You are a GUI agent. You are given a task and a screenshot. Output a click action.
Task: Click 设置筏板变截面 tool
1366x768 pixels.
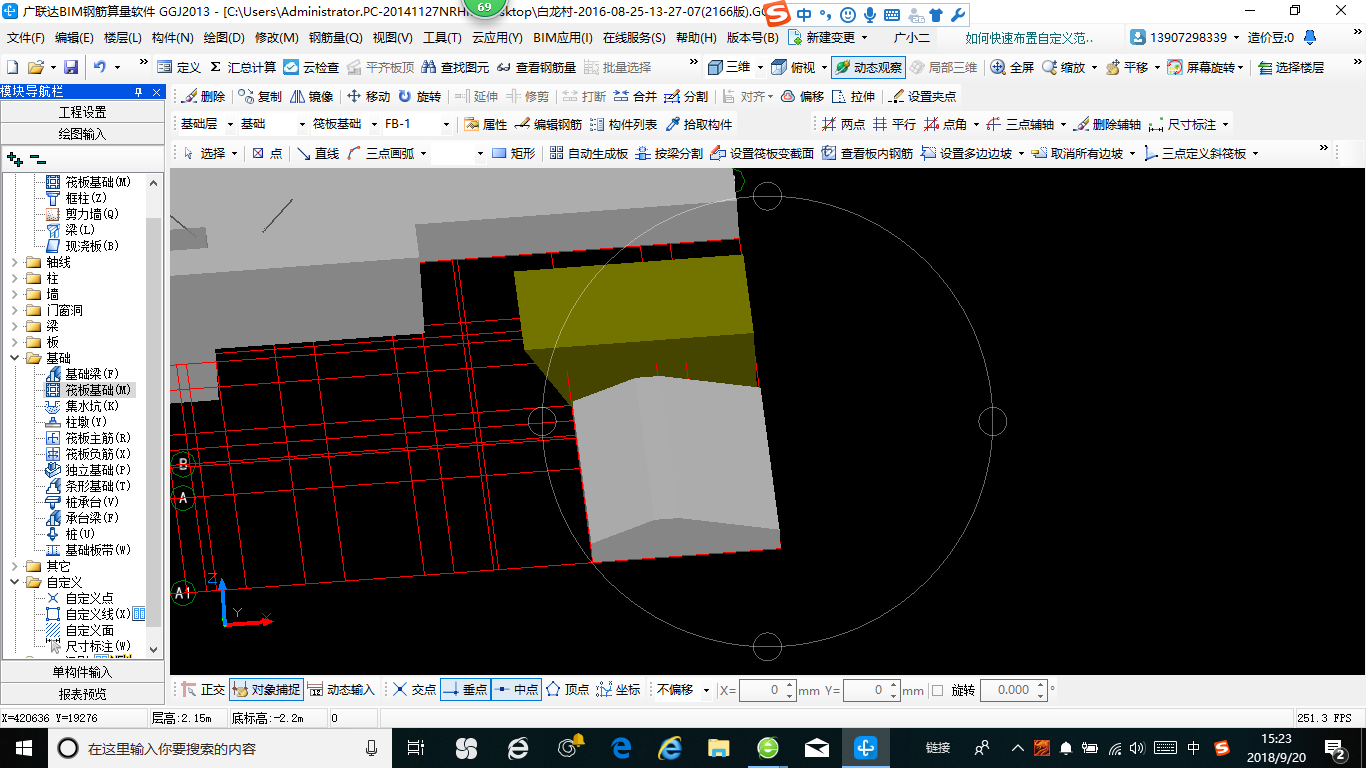[x=762, y=153]
